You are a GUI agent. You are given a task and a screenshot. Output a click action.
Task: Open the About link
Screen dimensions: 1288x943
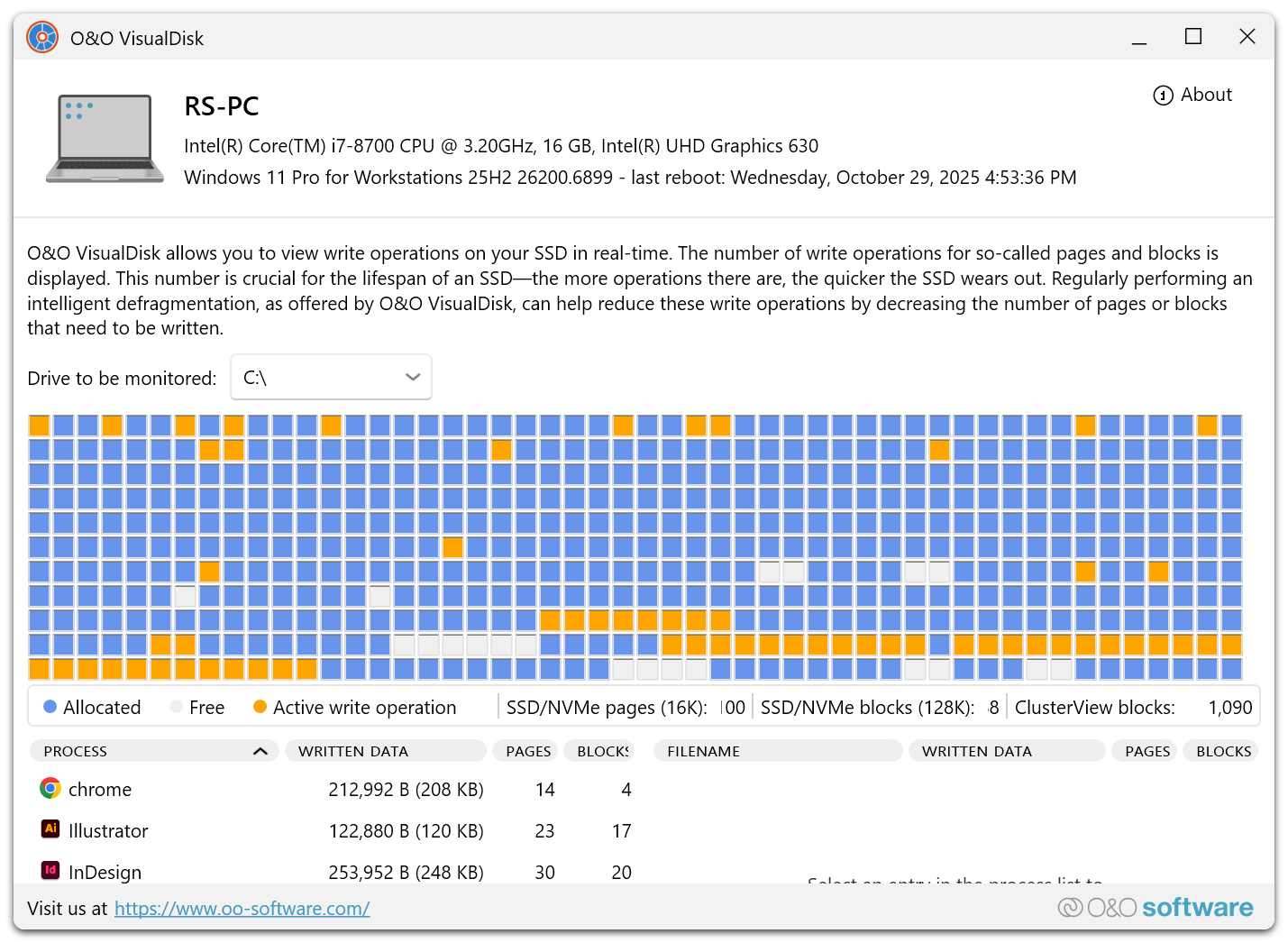[x=1205, y=95]
